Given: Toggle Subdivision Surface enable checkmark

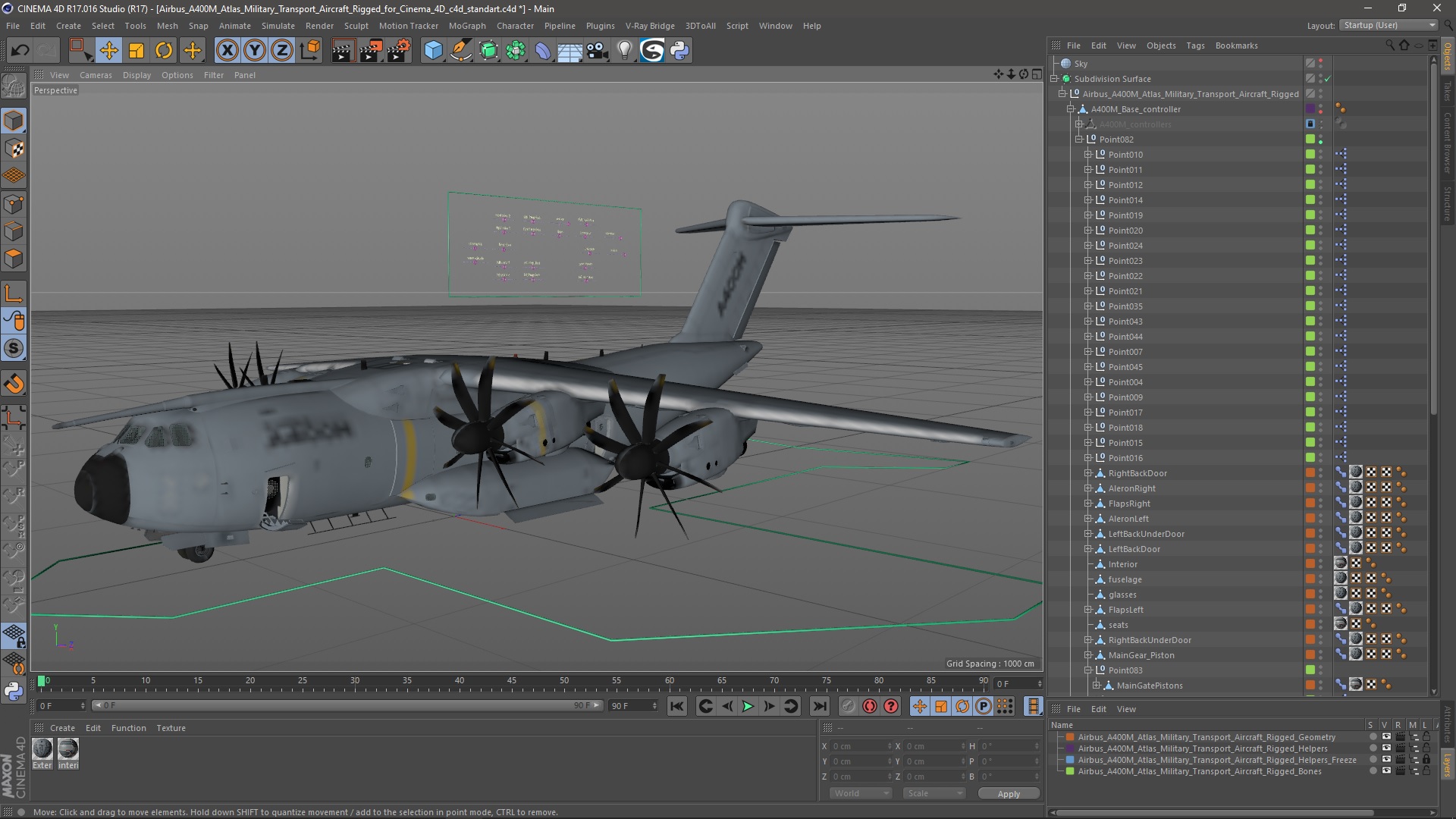Looking at the screenshot, I should click(1327, 79).
